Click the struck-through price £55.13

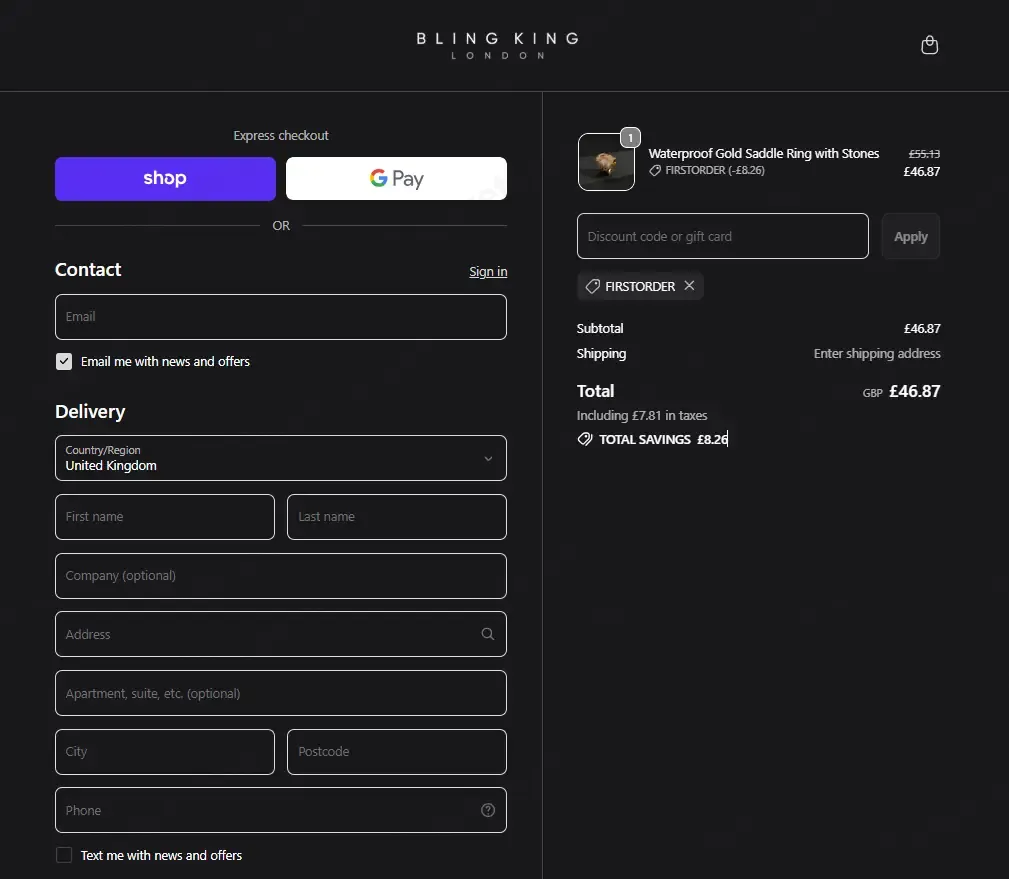point(924,154)
